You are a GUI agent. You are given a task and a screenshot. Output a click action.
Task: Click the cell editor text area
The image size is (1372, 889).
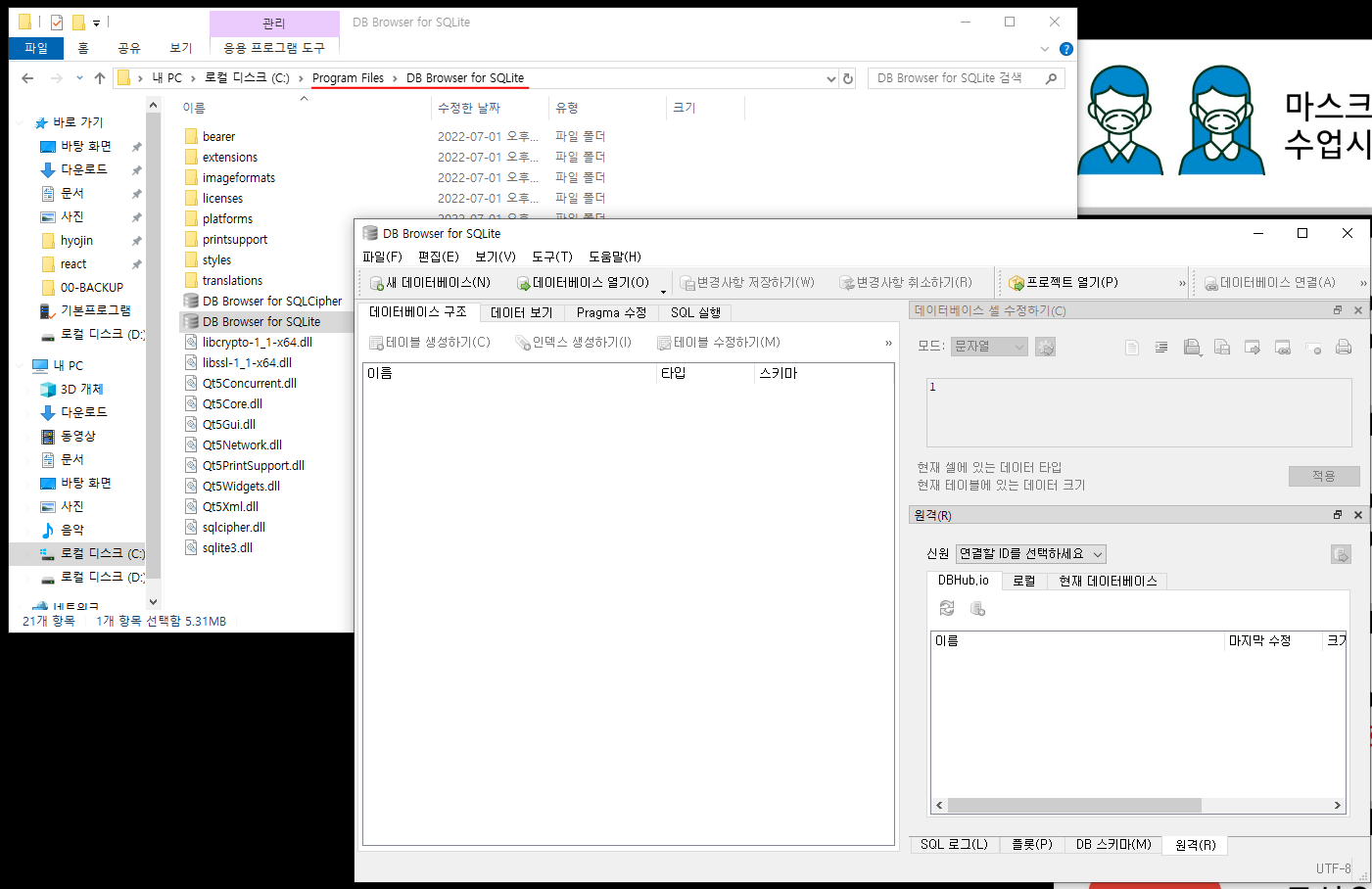1139,413
